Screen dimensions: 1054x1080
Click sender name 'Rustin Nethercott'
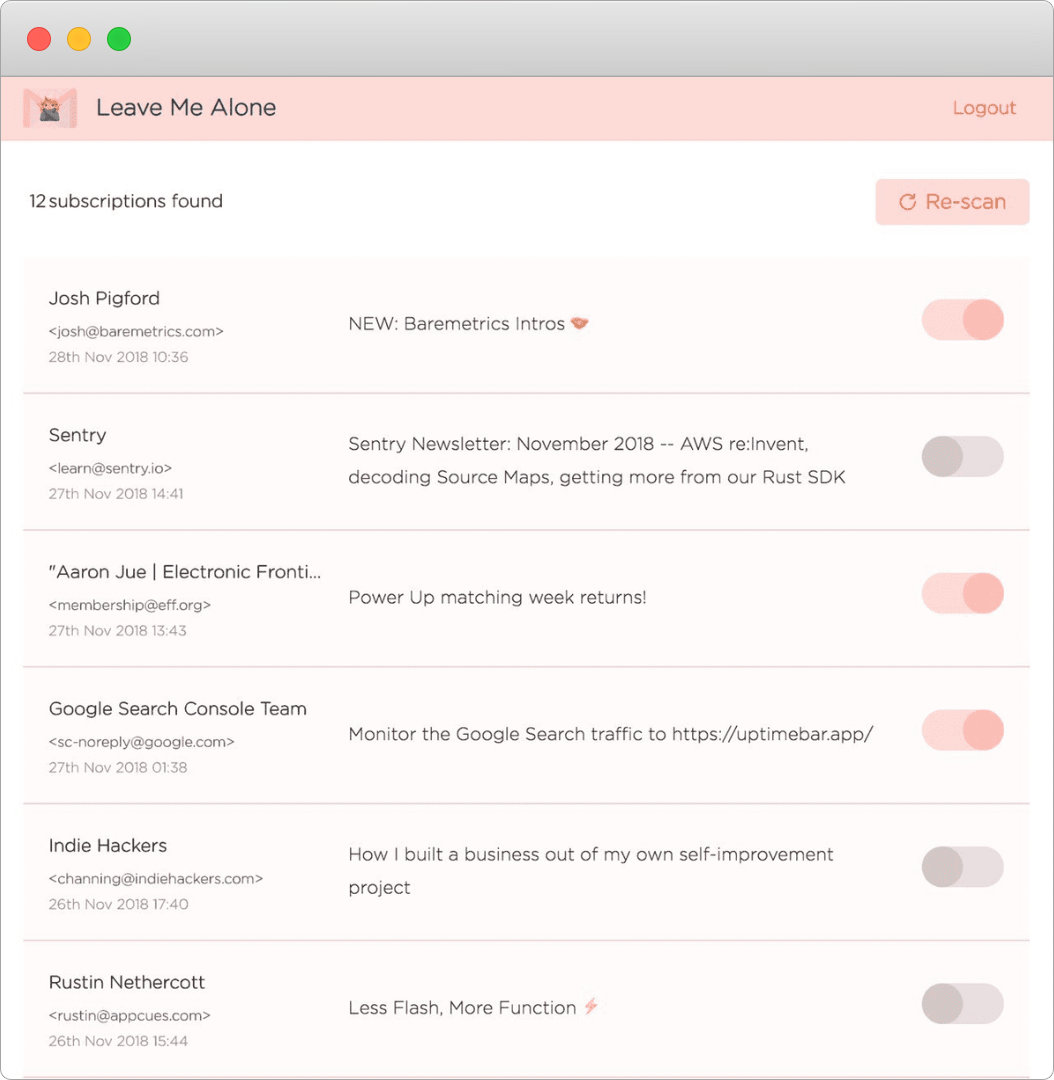pos(127,982)
